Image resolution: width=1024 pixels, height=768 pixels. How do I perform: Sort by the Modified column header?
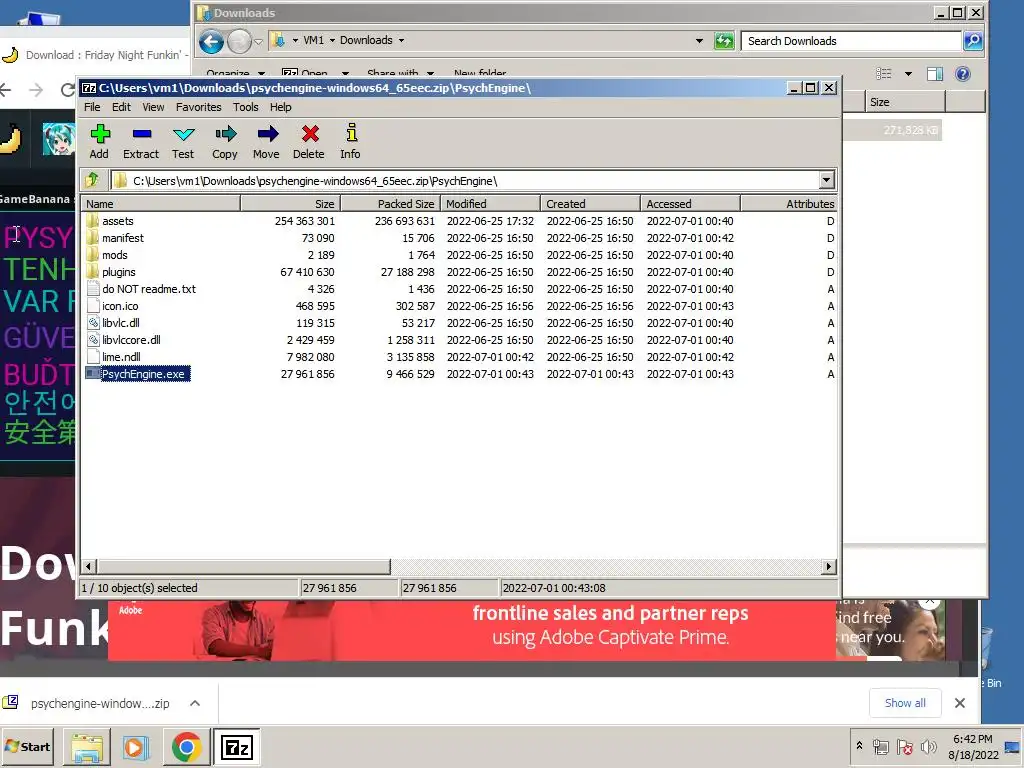490,204
